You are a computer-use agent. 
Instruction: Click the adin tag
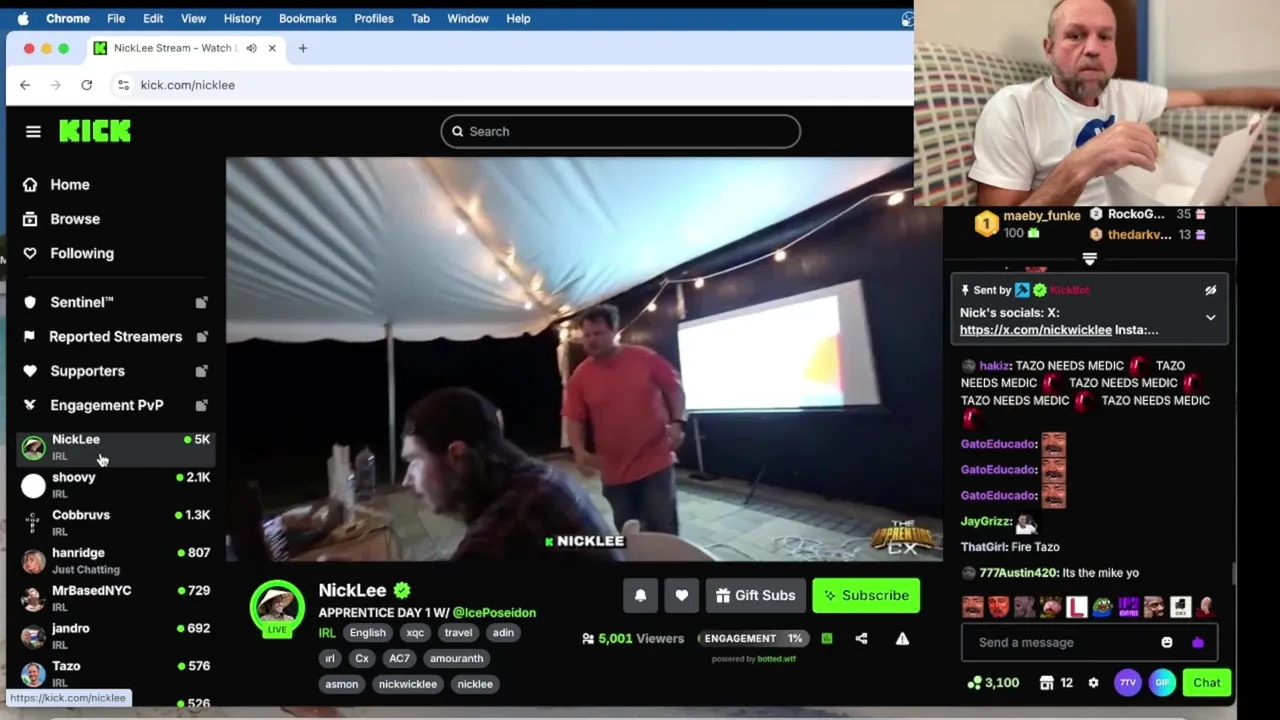(503, 633)
